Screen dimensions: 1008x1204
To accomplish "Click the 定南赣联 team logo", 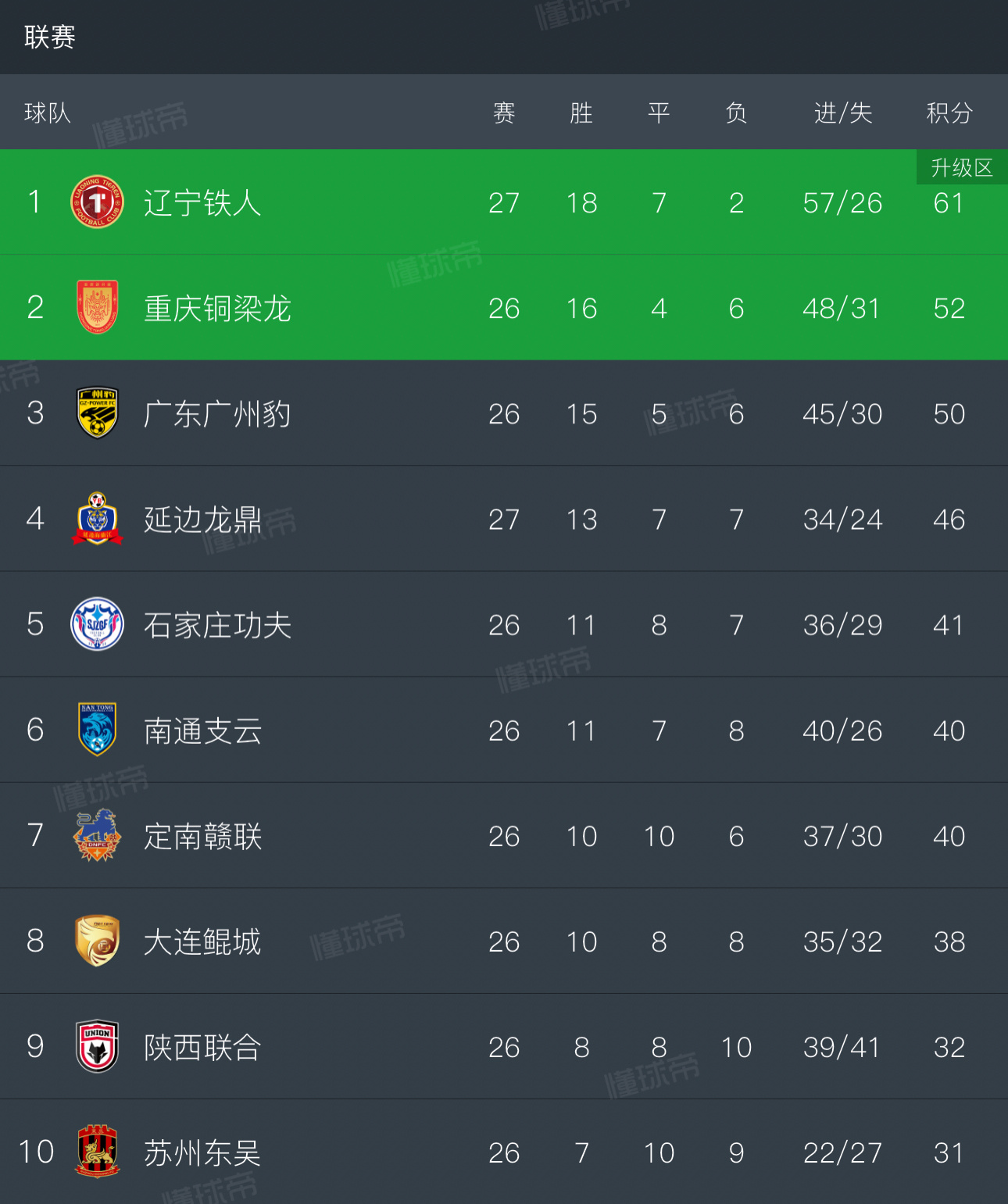I will (x=97, y=835).
